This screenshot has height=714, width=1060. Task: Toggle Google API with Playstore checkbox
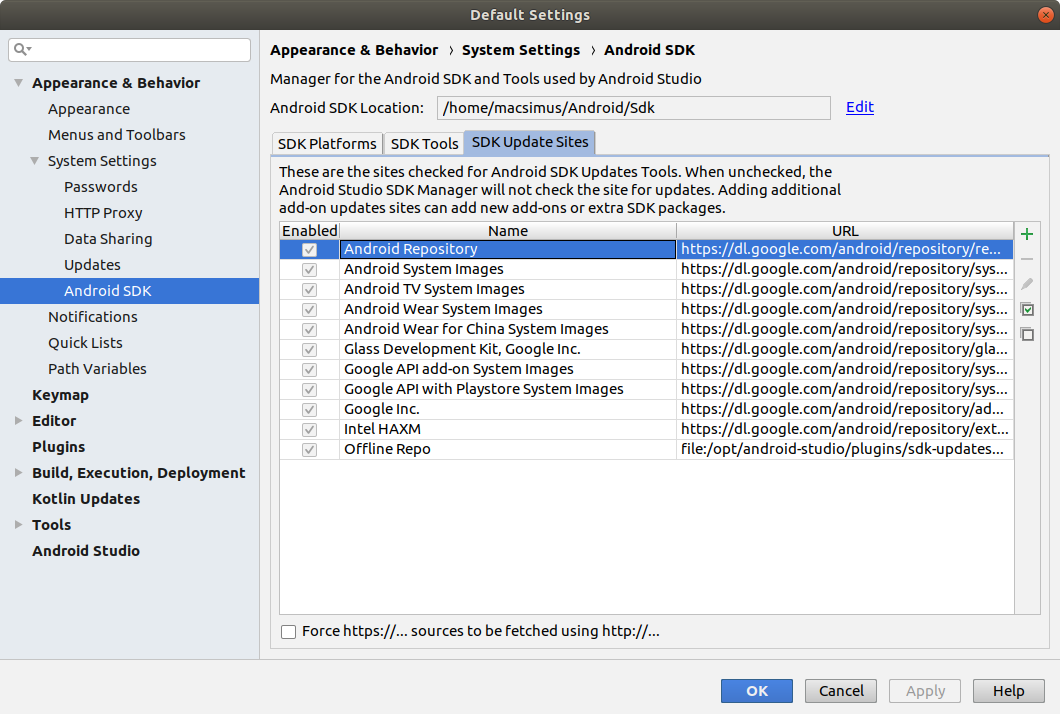click(x=310, y=389)
